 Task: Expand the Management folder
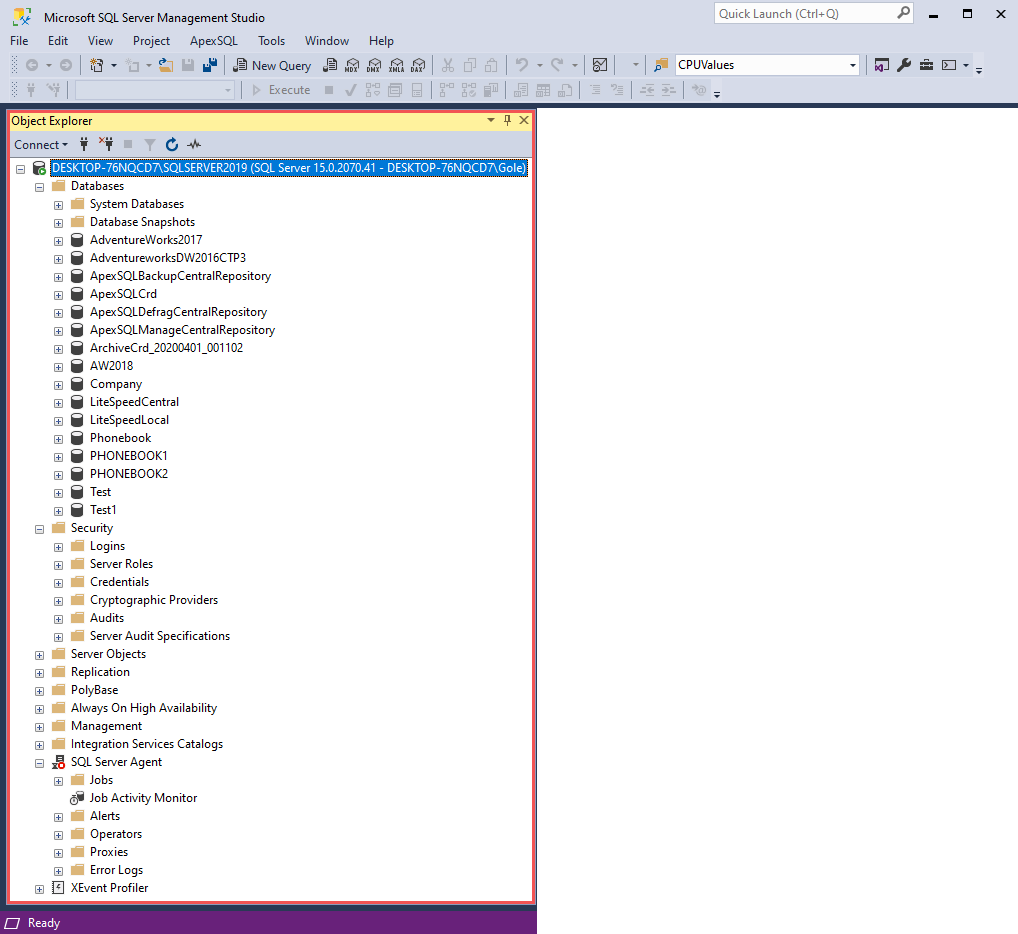point(40,727)
